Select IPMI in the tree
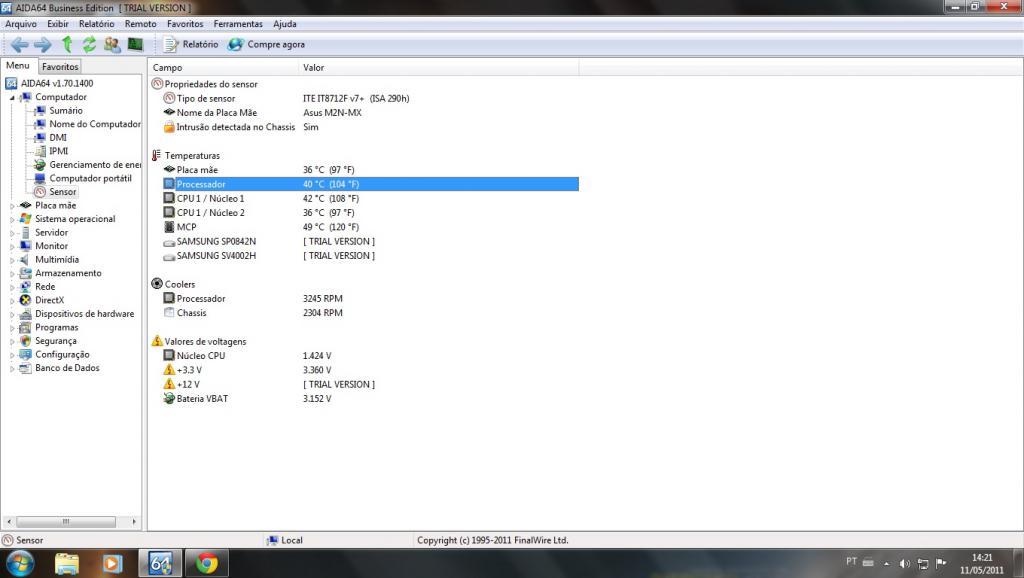This screenshot has height=578, width=1024. coord(59,151)
